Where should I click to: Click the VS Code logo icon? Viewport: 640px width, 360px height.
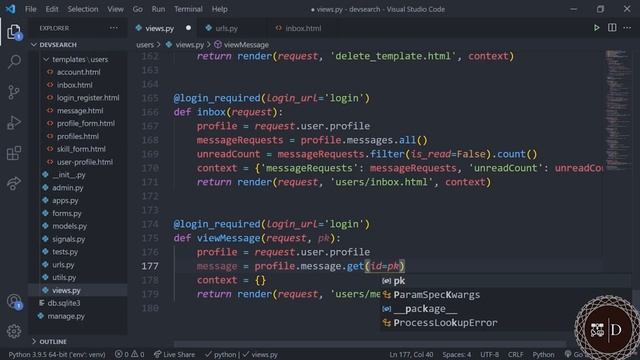coord(11,9)
